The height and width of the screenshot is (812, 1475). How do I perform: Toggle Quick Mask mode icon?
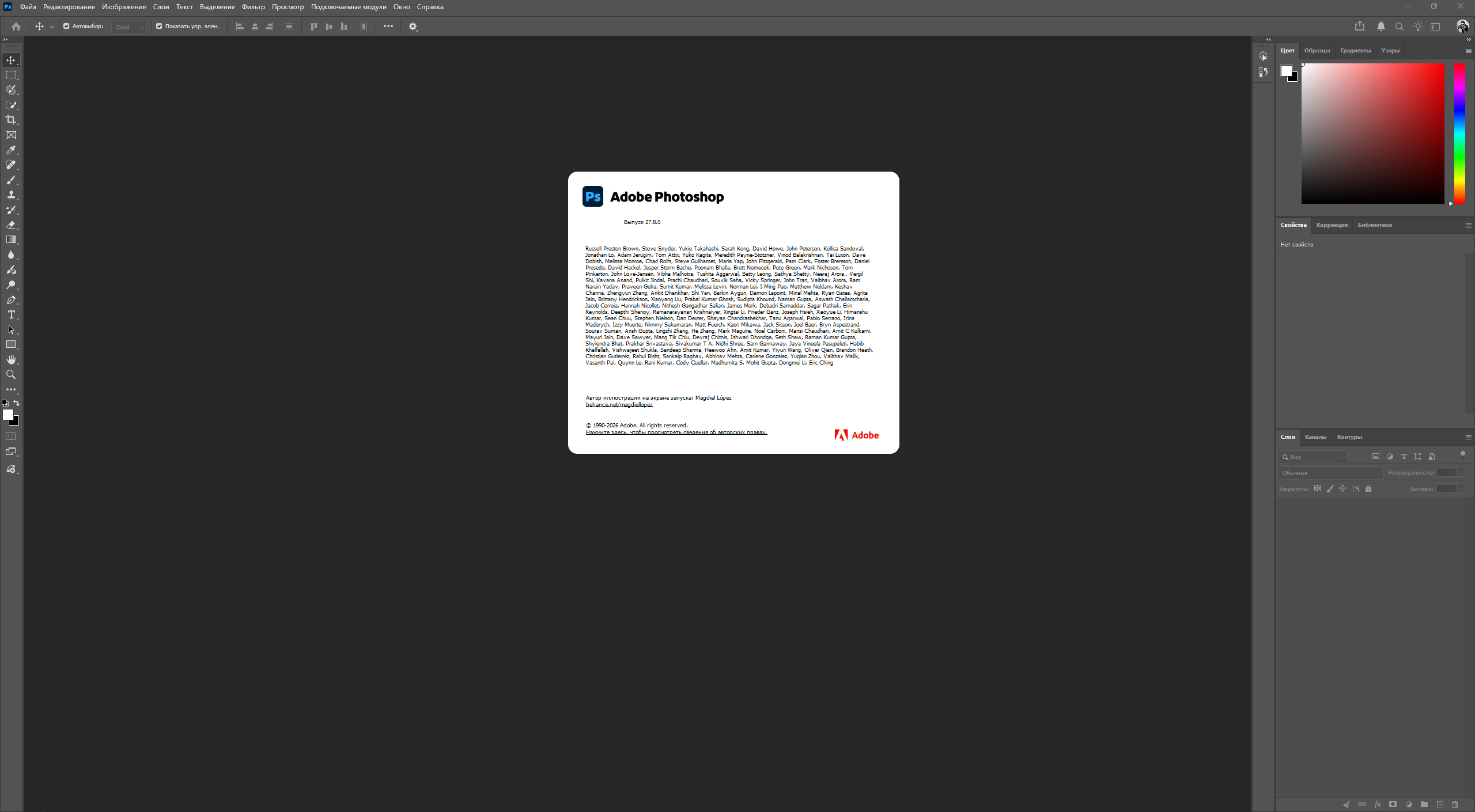pos(11,437)
